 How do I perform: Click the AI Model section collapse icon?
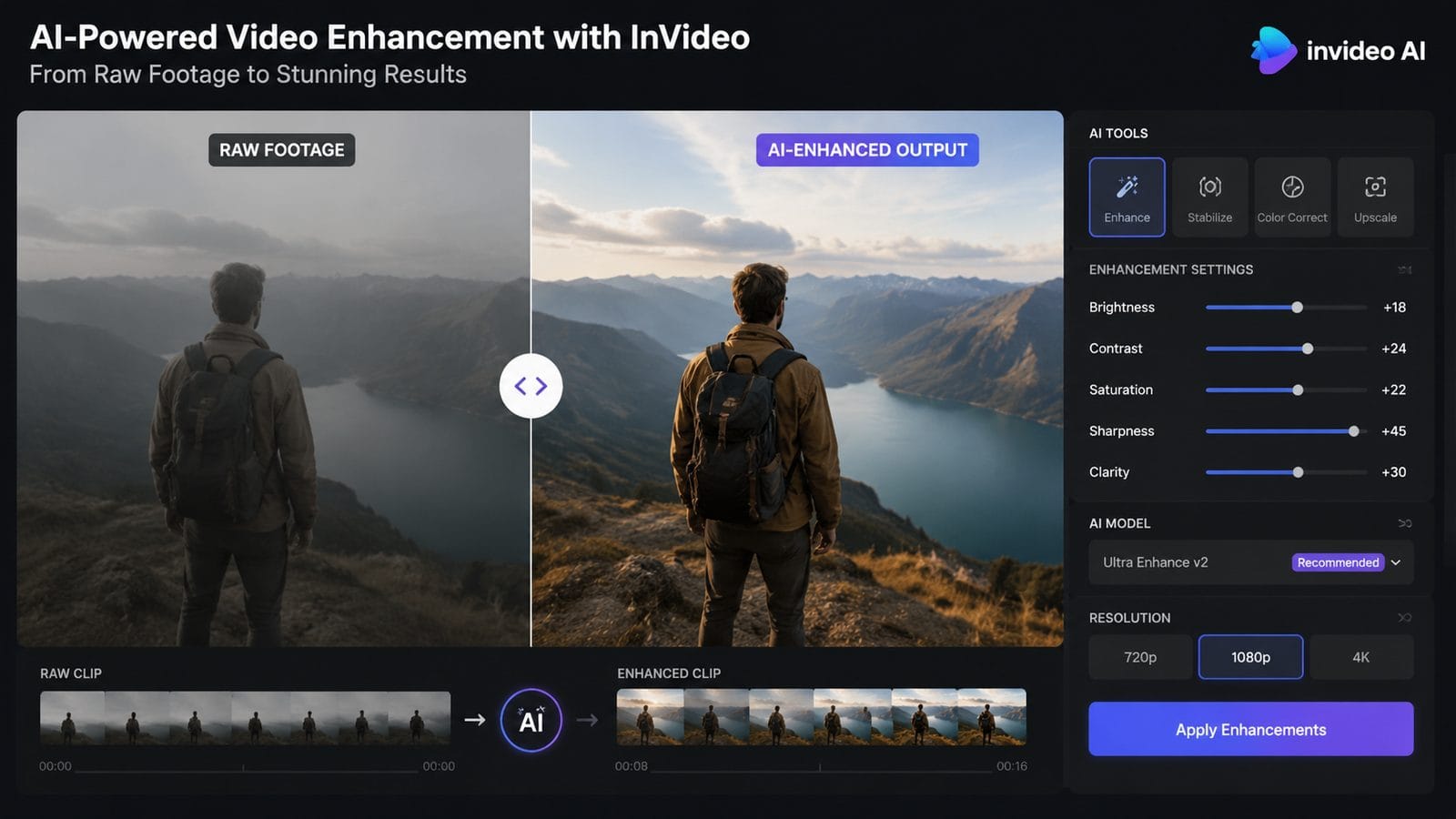[1404, 523]
